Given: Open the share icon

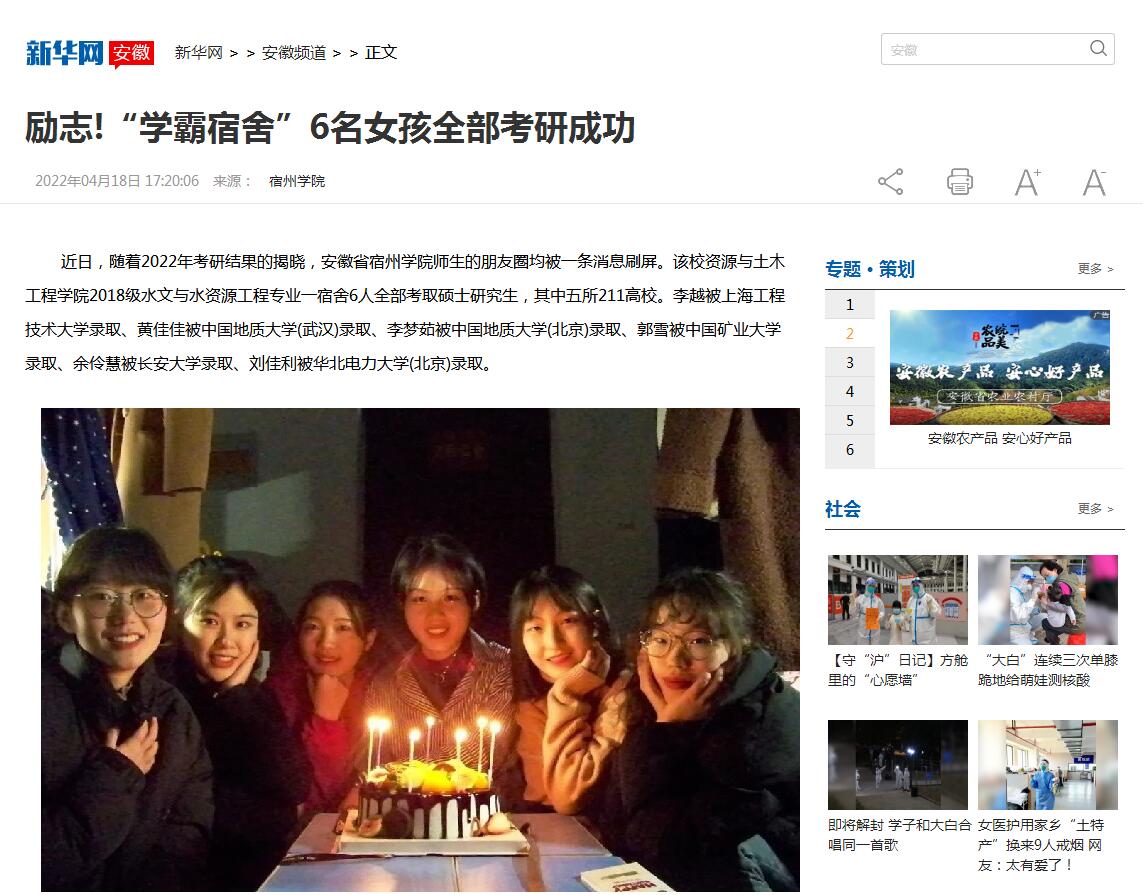Looking at the screenshot, I should click(x=891, y=181).
